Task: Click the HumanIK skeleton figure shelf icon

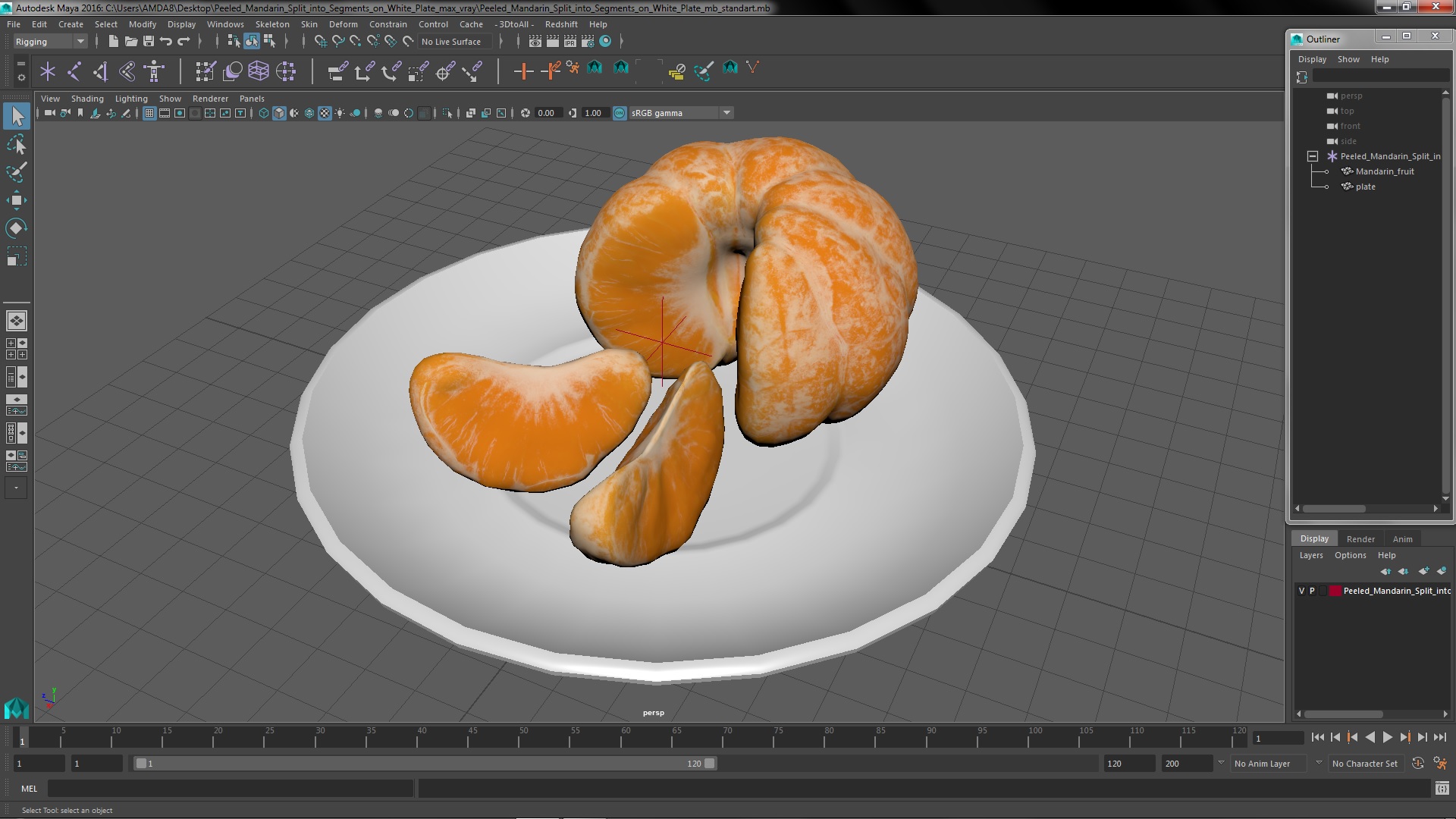Action: [154, 71]
